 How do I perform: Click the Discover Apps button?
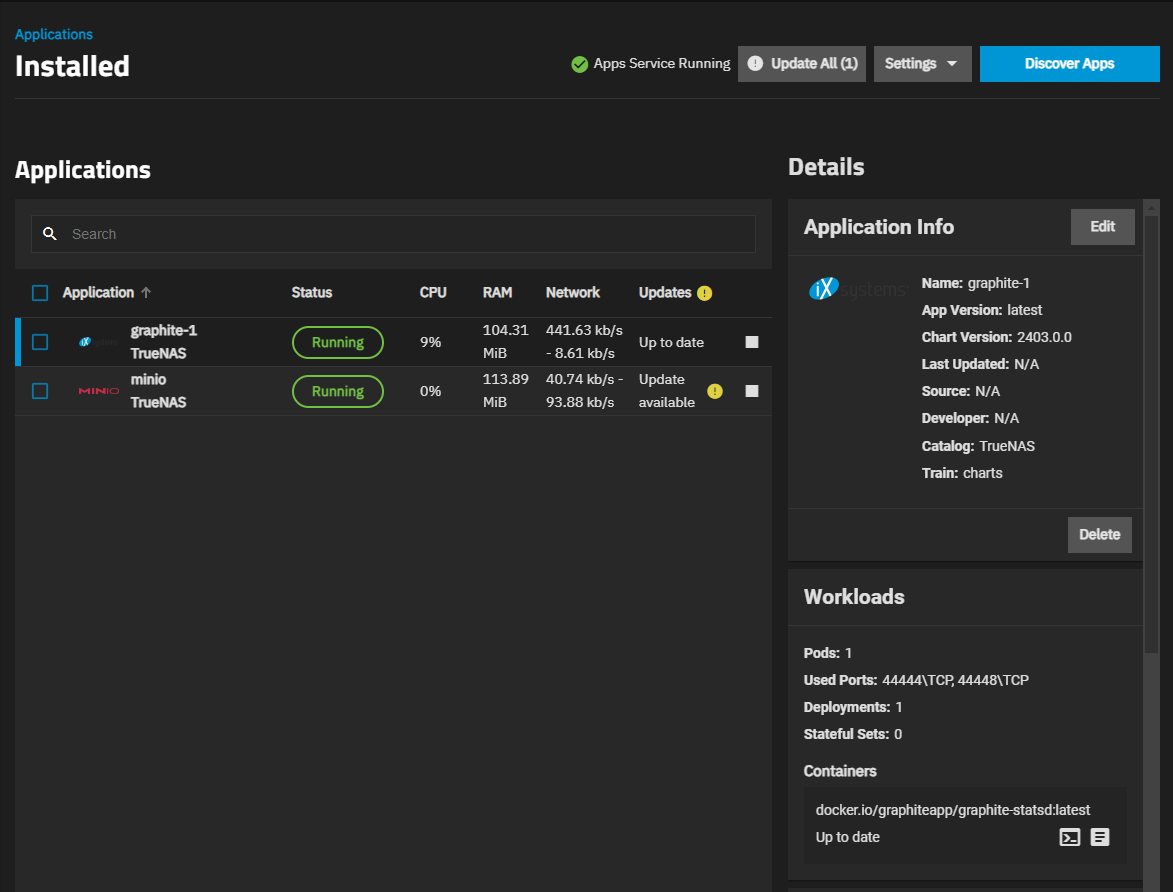coord(1069,64)
